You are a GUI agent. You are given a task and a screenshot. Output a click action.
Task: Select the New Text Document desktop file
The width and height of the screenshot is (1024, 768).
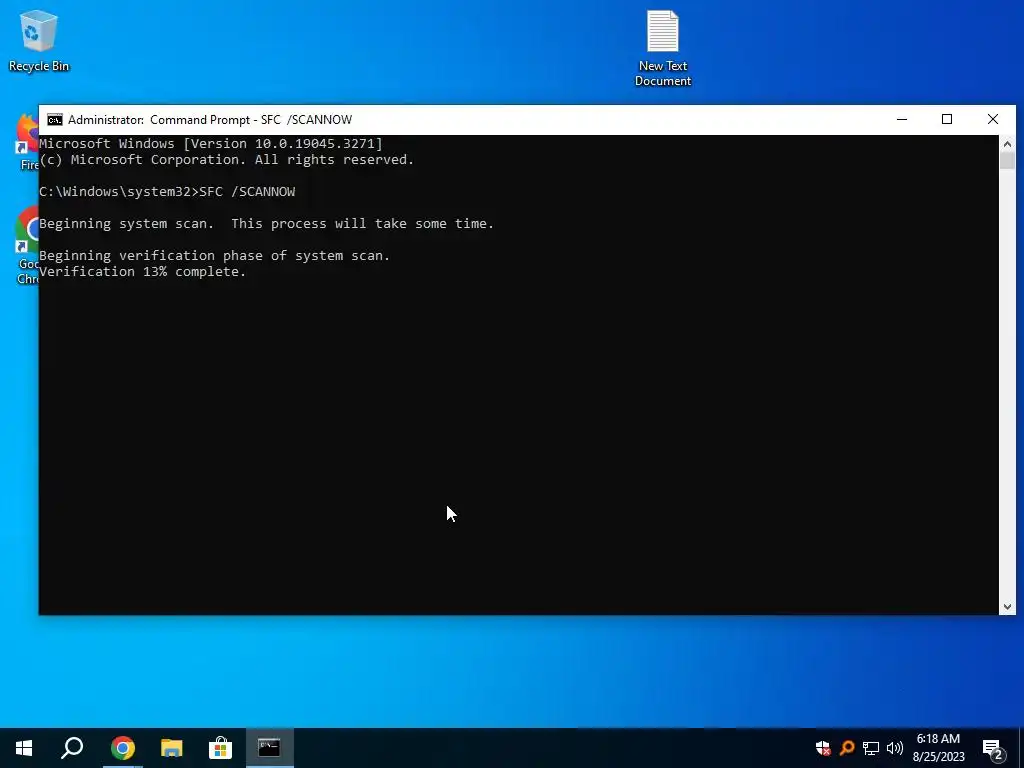663,48
